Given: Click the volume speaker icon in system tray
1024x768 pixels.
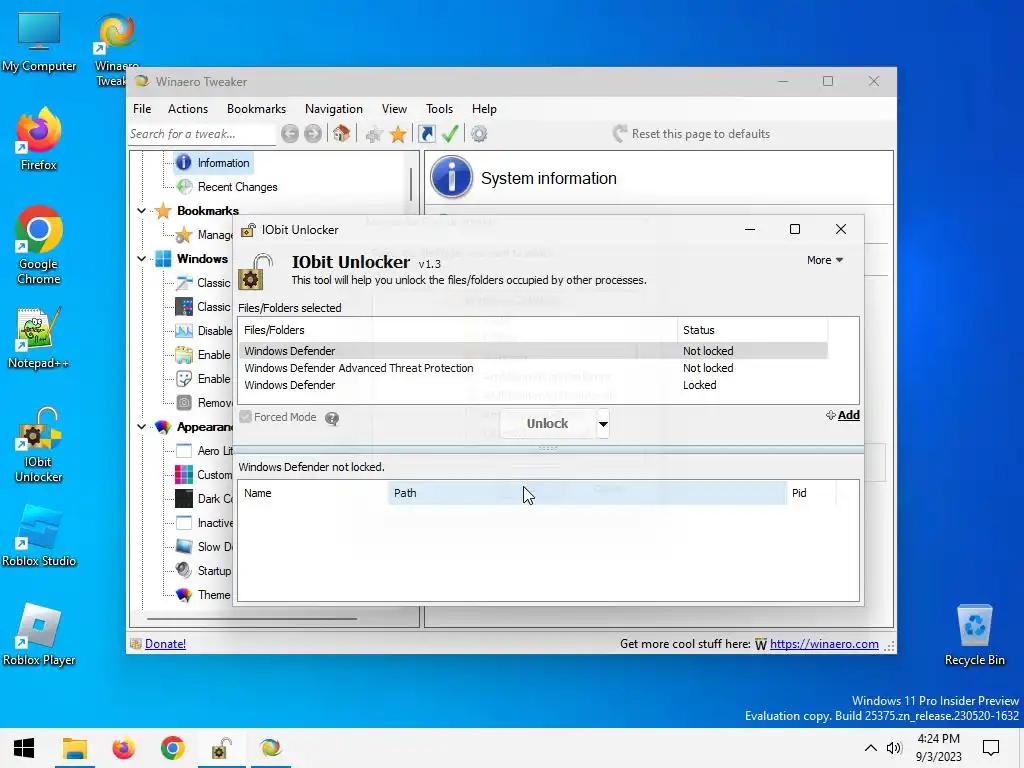Looking at the screenshot, I should pyautogui.click(x=894, y=748).
